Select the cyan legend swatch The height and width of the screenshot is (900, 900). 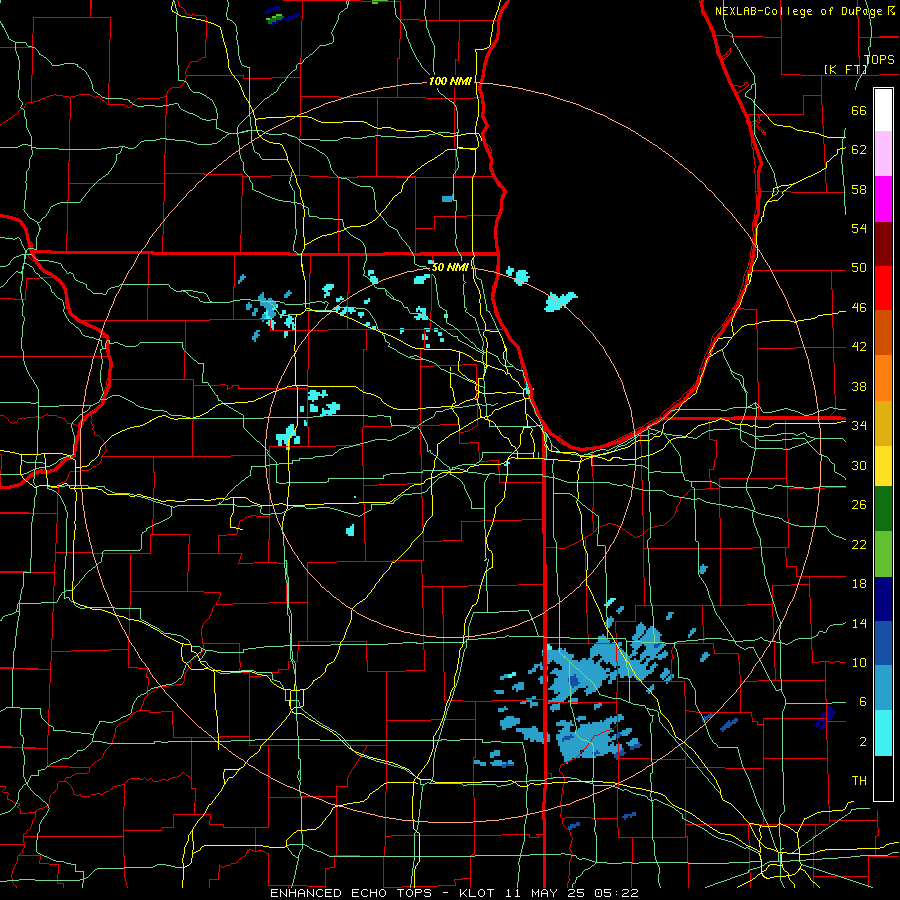883,733
